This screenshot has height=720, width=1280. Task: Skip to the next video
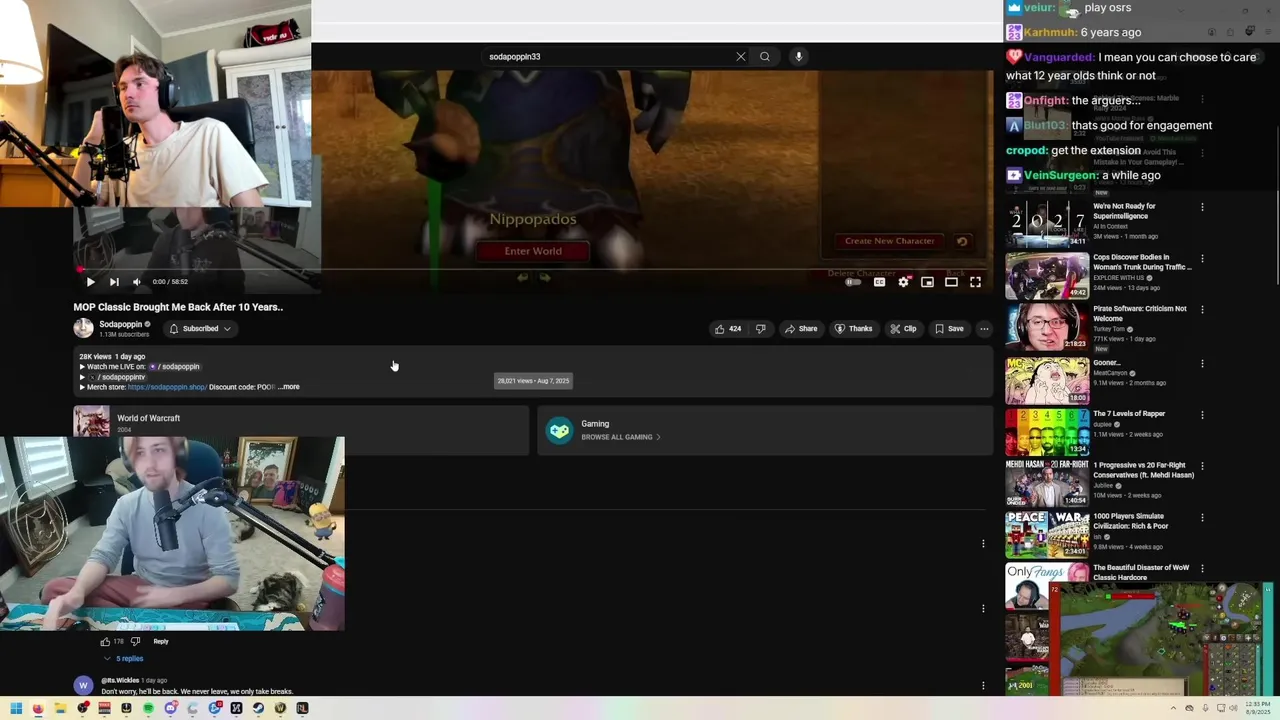[x=114, y=282]
